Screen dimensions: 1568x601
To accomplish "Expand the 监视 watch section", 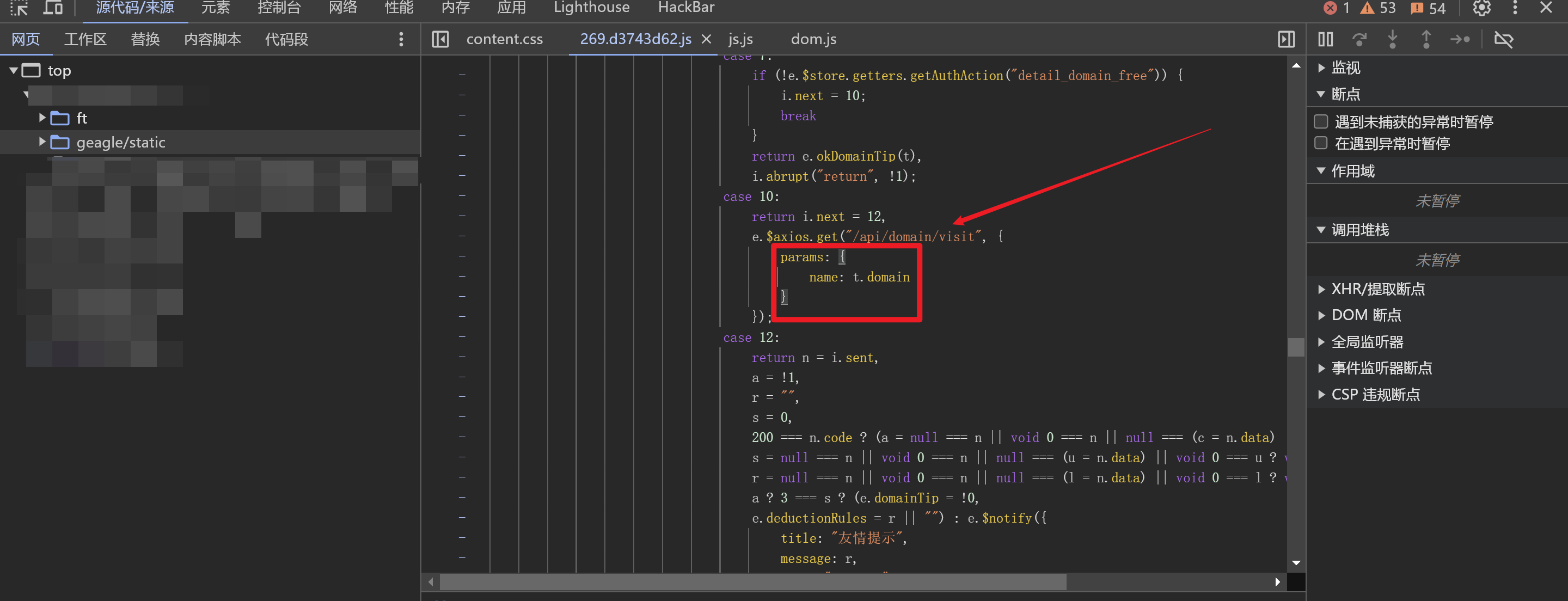I will coord(1321,68).
